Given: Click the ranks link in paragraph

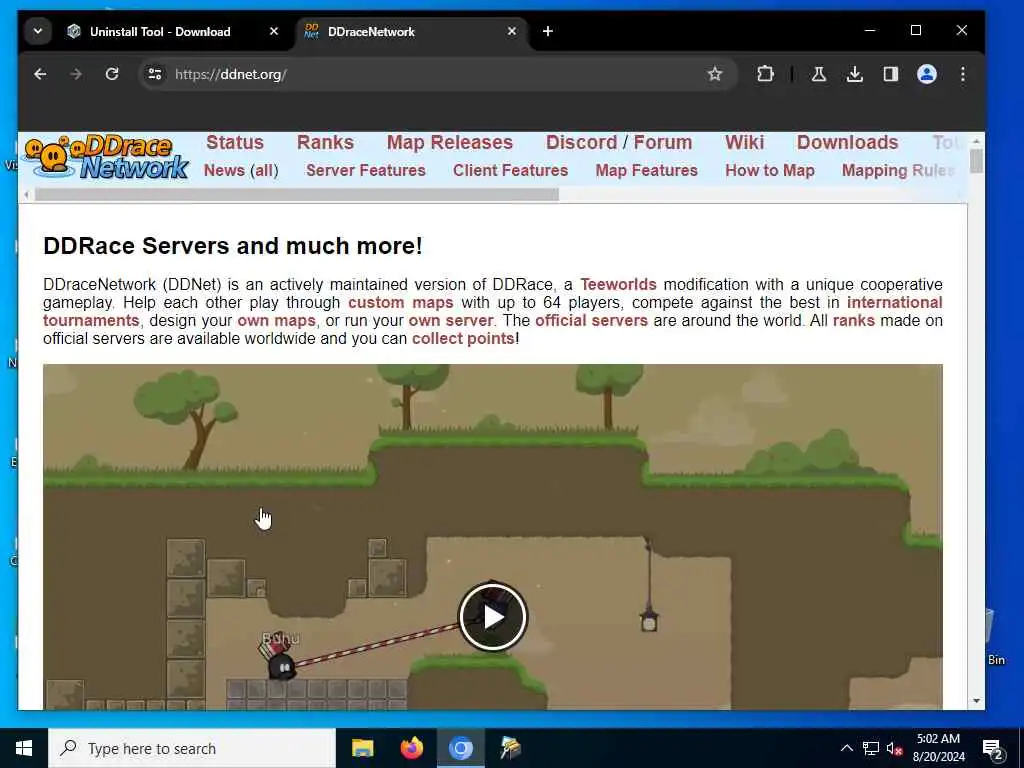Looking at the screenshot, I should click(854, 321).
